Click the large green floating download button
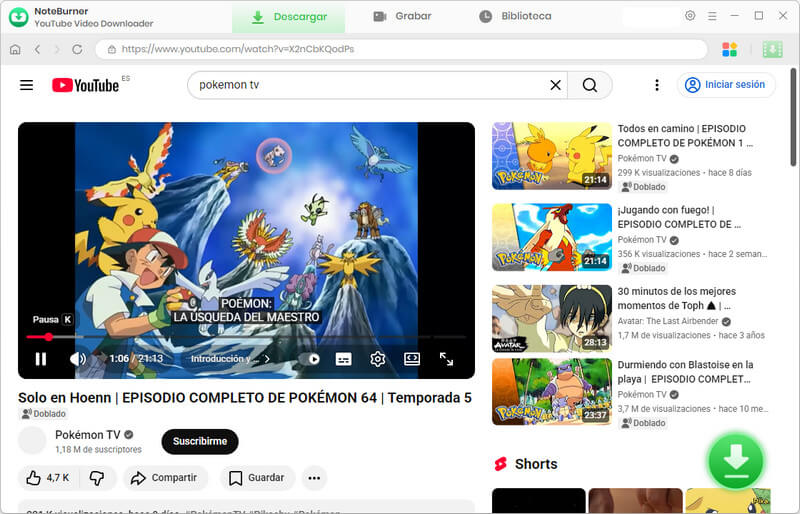The height and width of the screenshot is (514, 800). (735, 461)
